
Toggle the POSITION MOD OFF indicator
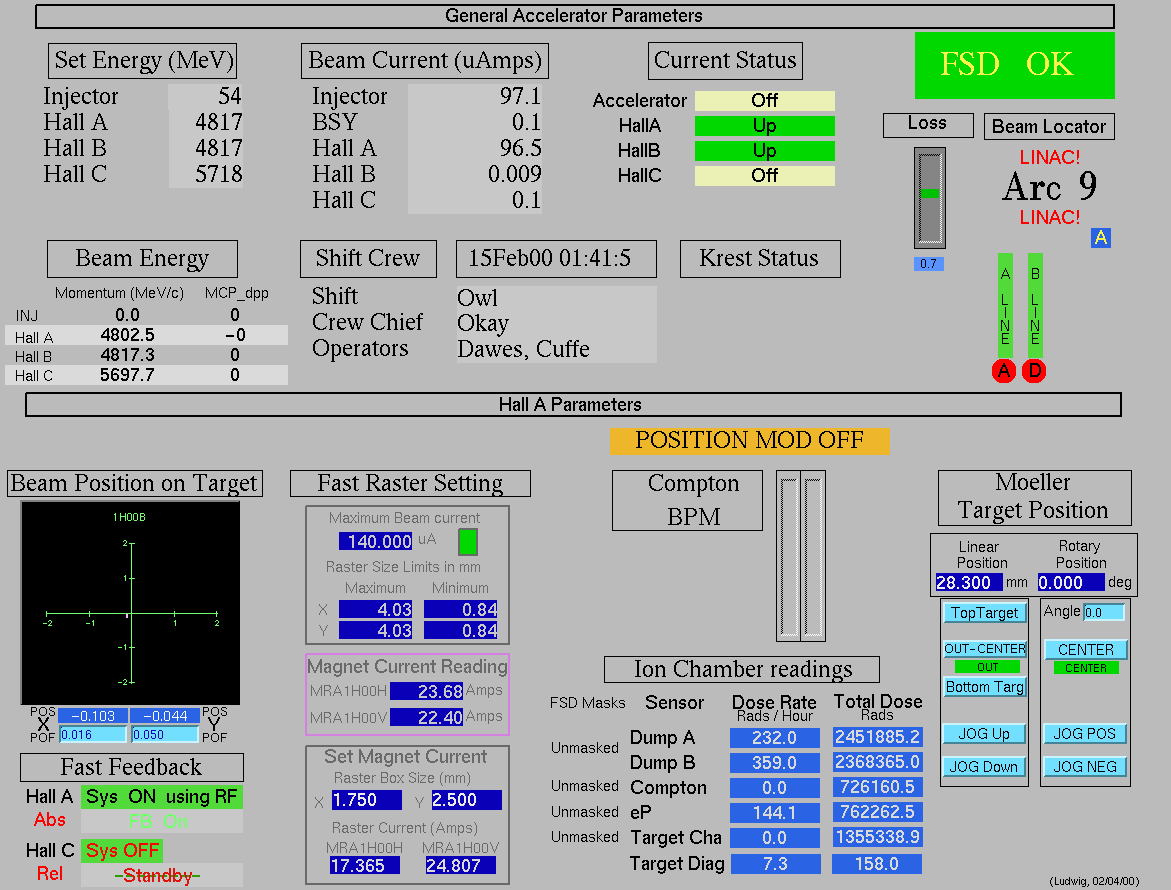point(749,440)
